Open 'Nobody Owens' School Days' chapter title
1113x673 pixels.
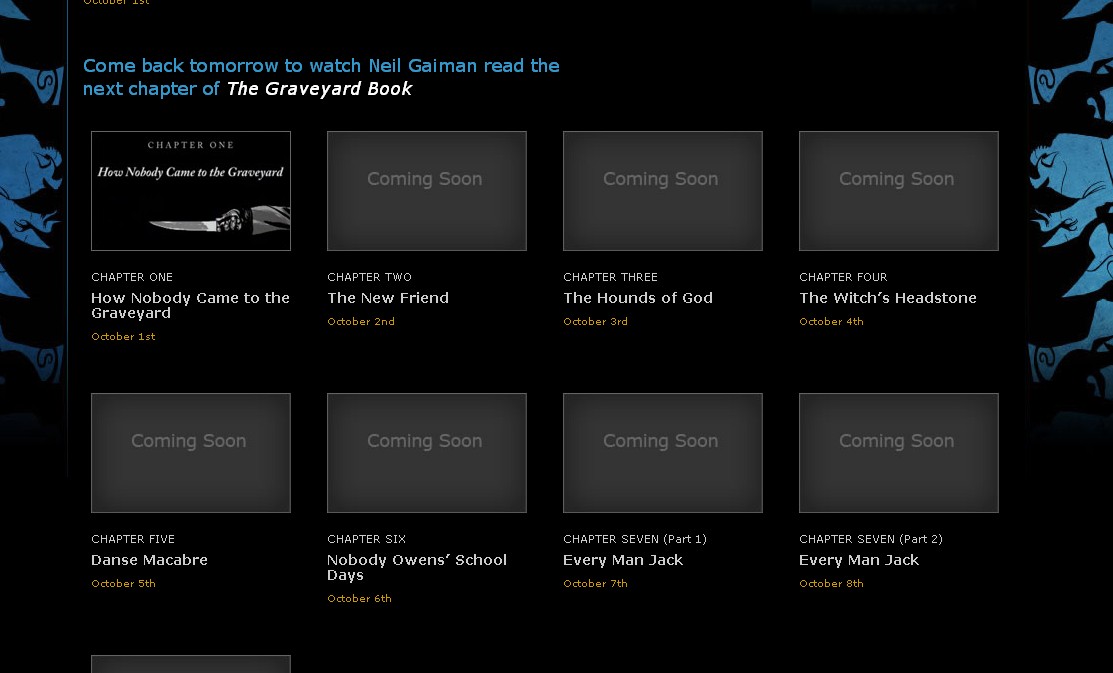click(417, 567)
